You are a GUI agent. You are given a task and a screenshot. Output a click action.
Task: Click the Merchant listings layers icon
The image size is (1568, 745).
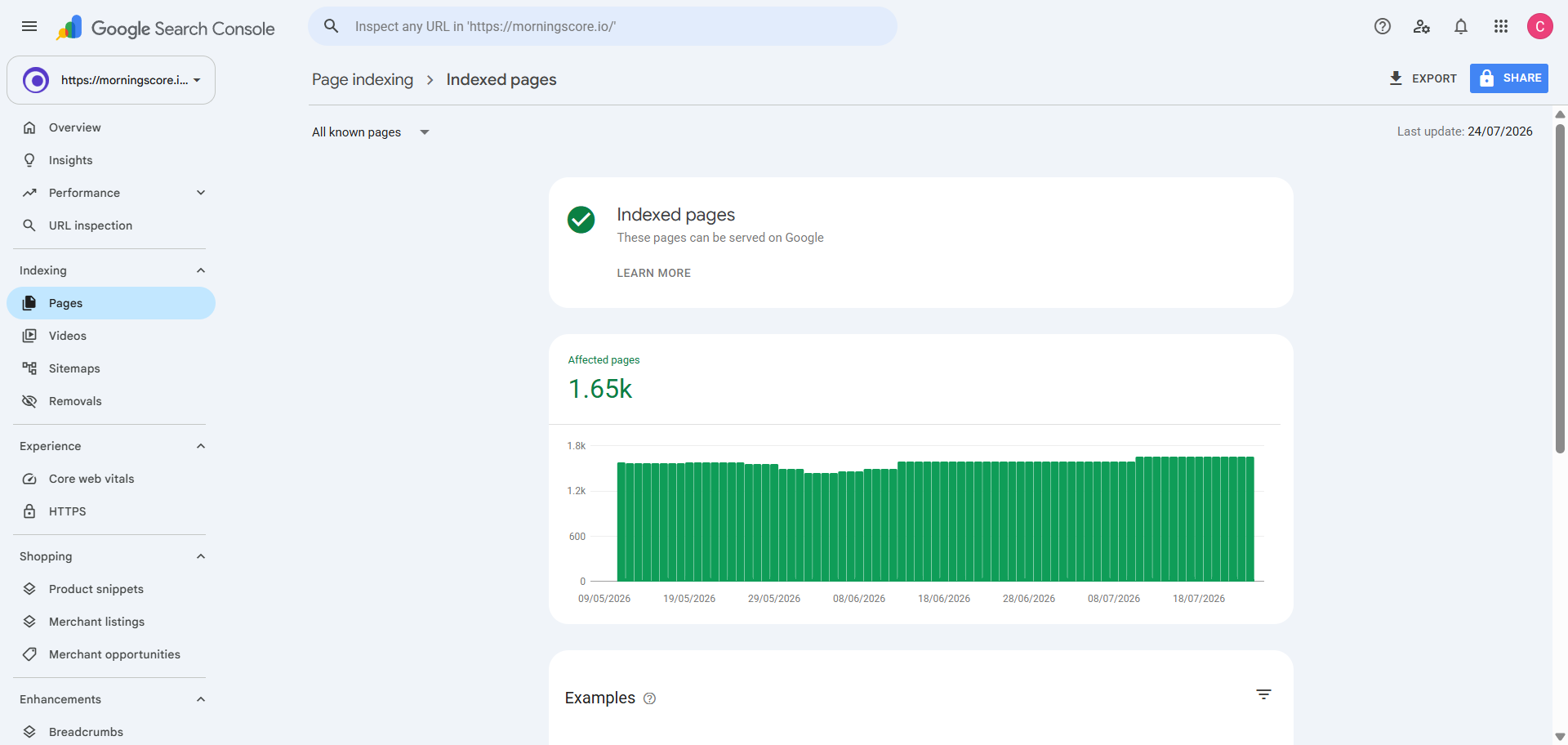tap(29, 622)
